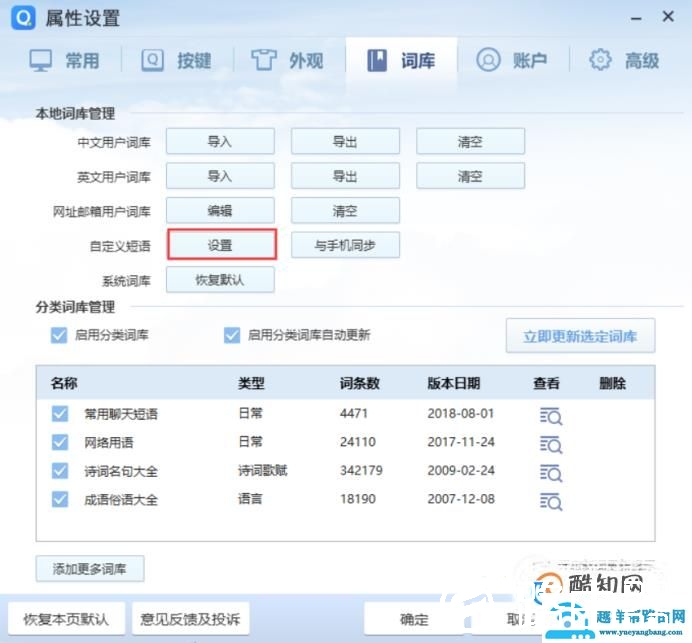Export the 中文用户词库
This screenshot has height=643, width=692.
pos(345,141)
